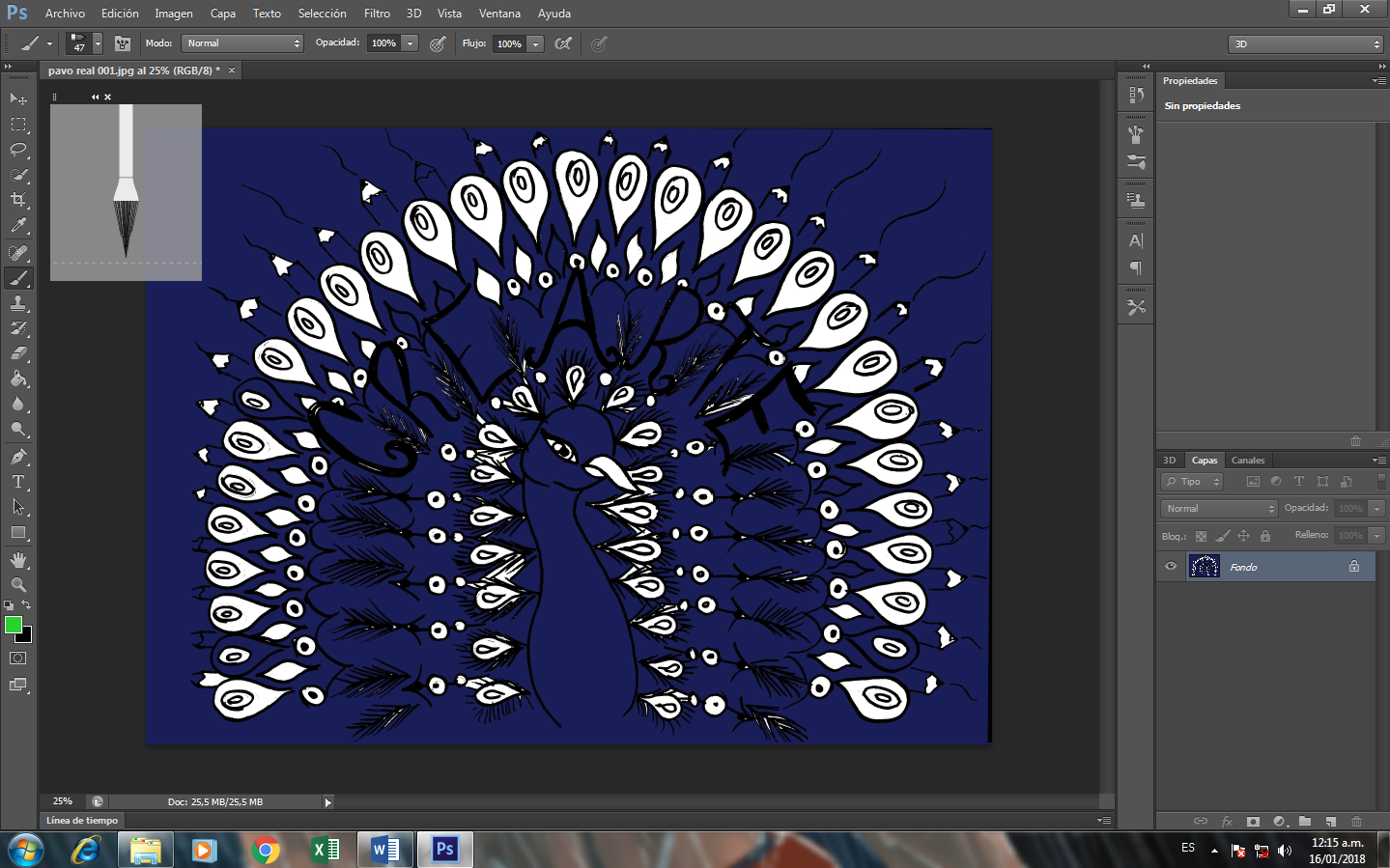Image resolution: width=1390 pixels, height=868 pixels.
Task: Toggle lock all padlock in Bloq. row
Action: point(1265,536)
